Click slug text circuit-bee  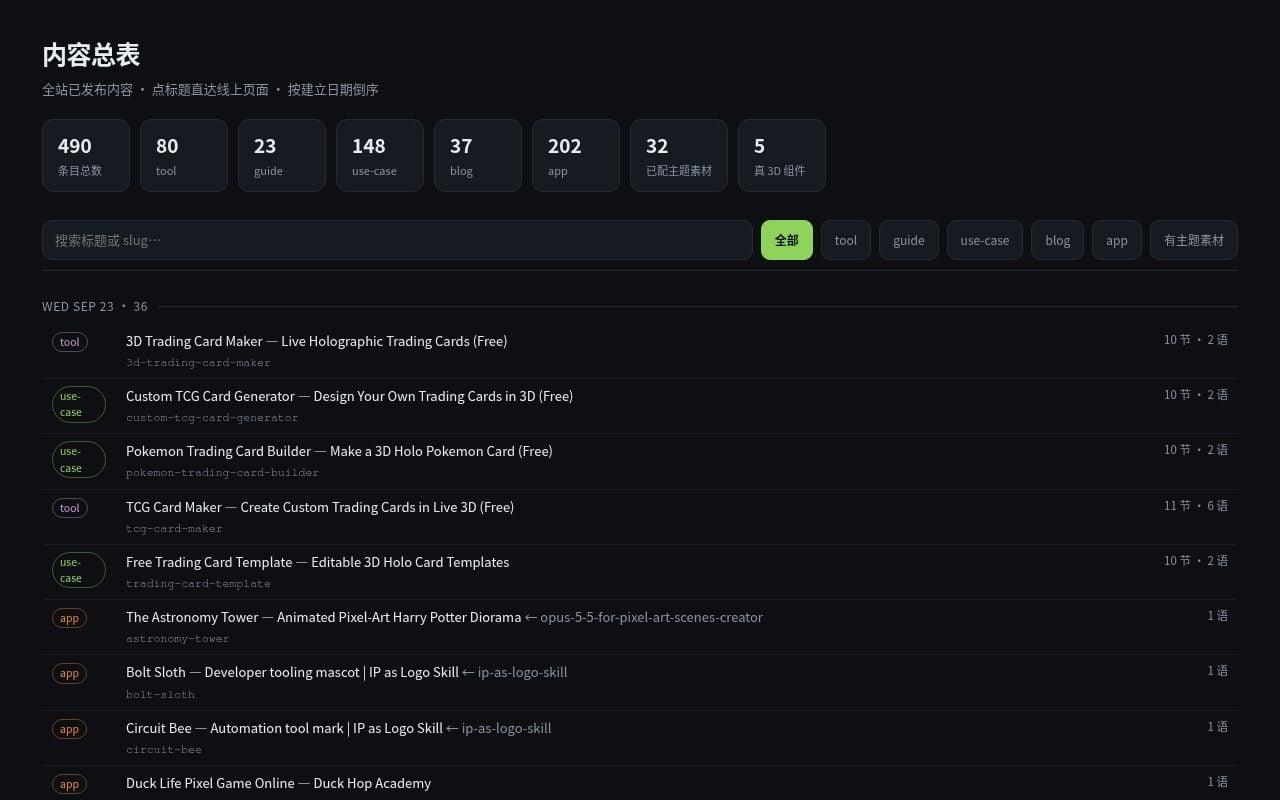pos(164,749)
